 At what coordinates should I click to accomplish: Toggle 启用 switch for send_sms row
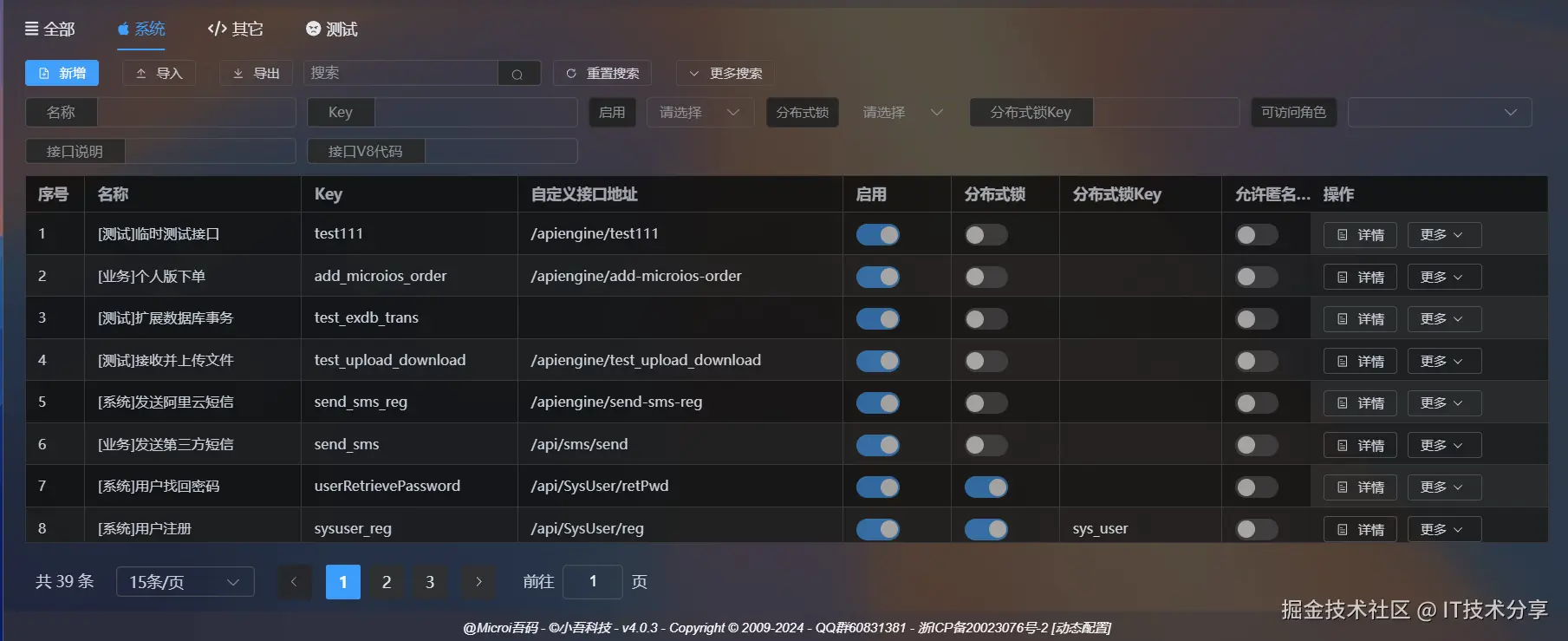tap(878, 445)
